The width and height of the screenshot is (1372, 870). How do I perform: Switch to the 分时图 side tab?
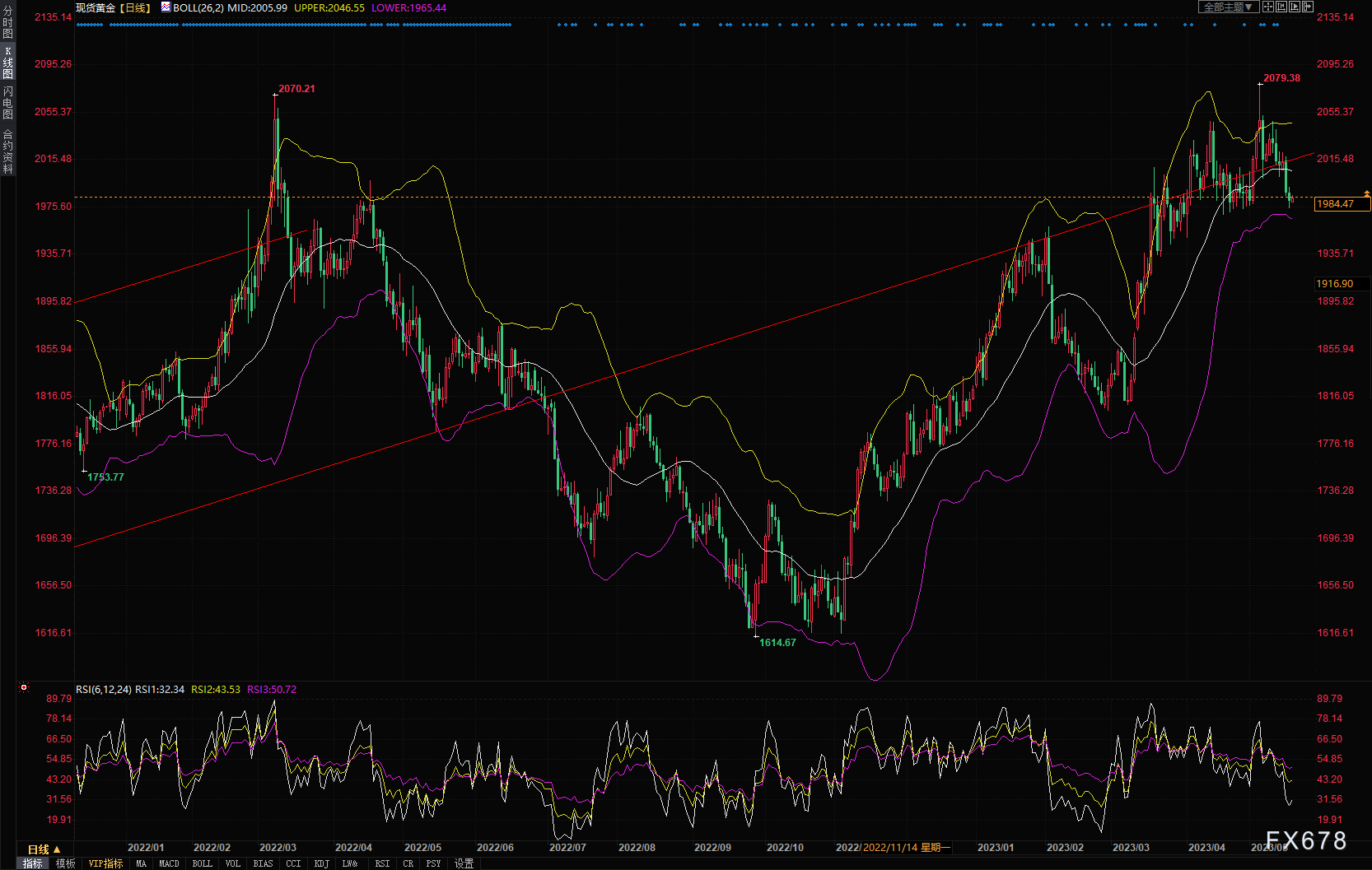click(x=7, y=22)
